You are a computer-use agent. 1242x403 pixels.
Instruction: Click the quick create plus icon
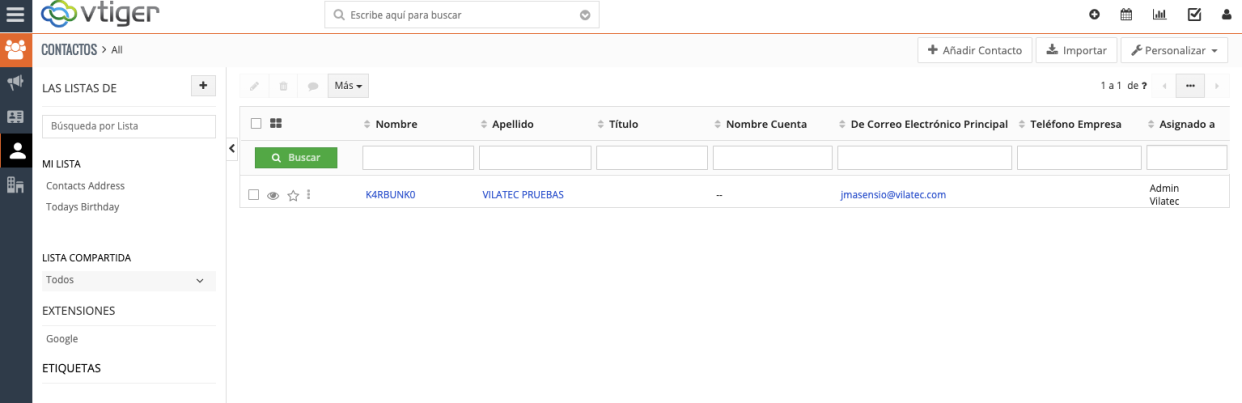pos(1094,15)
